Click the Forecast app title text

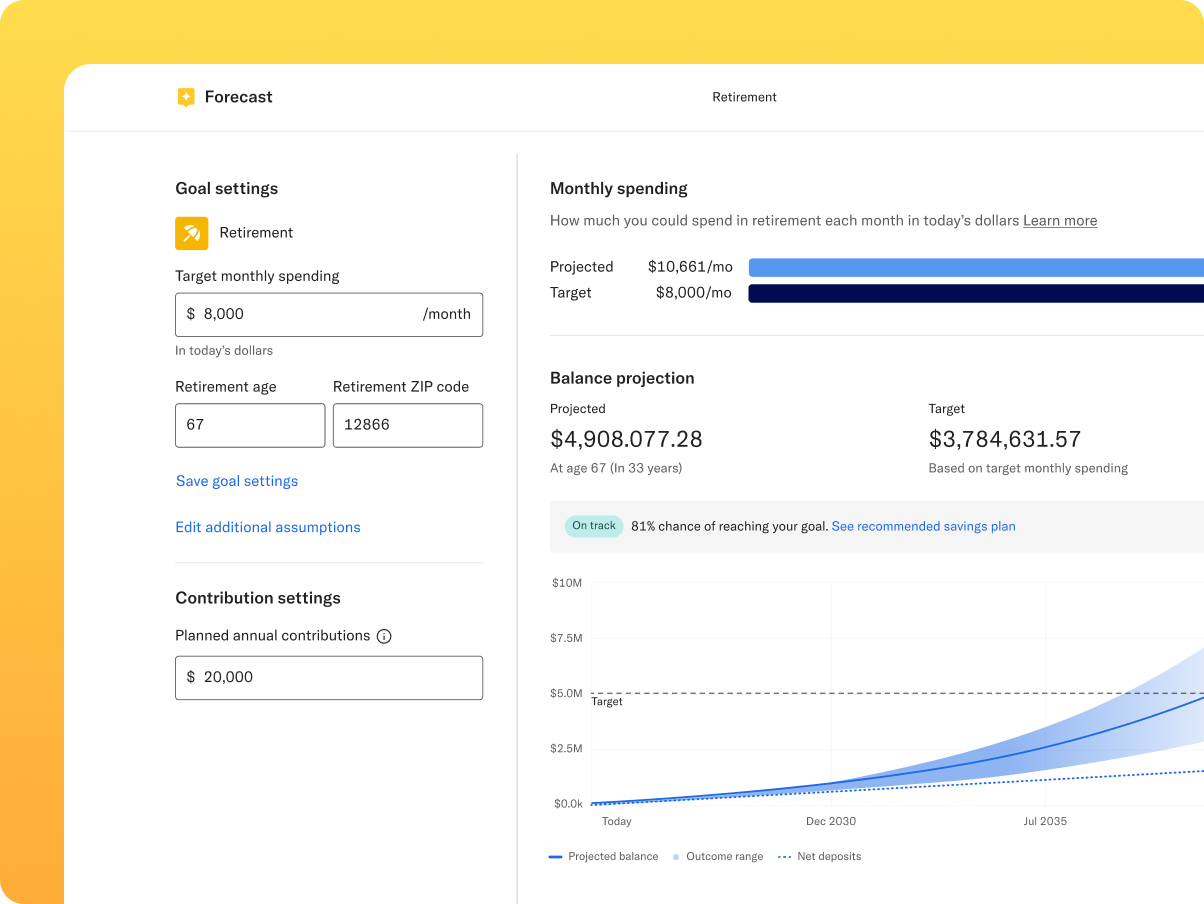(238, 97)
